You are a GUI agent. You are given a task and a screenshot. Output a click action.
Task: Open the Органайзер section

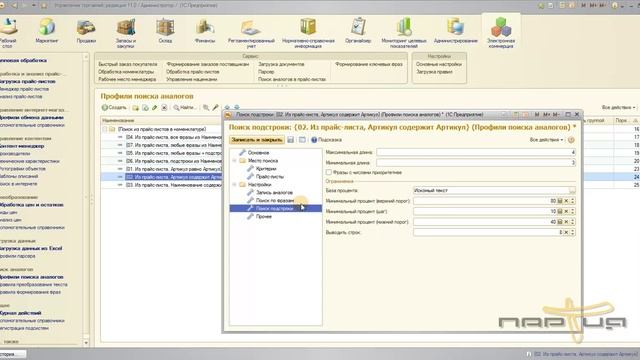point(358,31)
